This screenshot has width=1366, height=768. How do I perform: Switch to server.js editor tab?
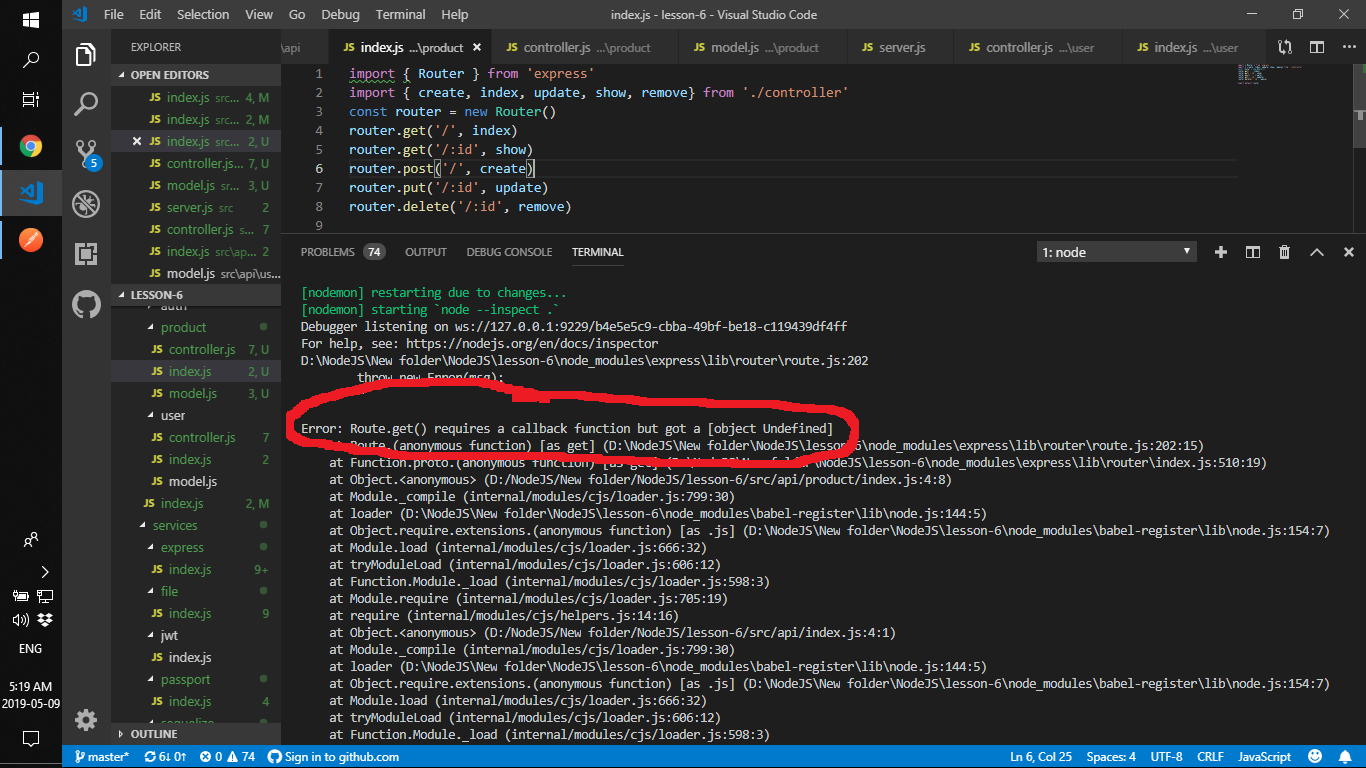pyautogui.click(x=893, y=47)
